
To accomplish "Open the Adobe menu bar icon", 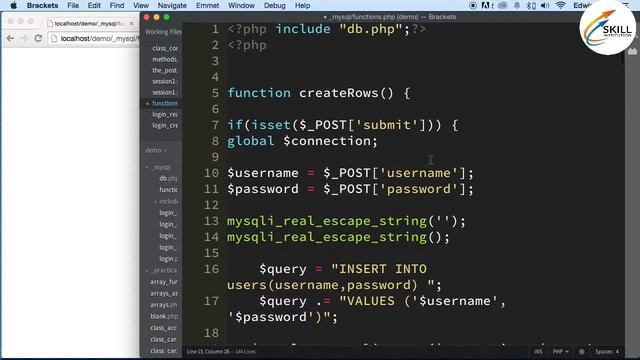I will point(487,5).
